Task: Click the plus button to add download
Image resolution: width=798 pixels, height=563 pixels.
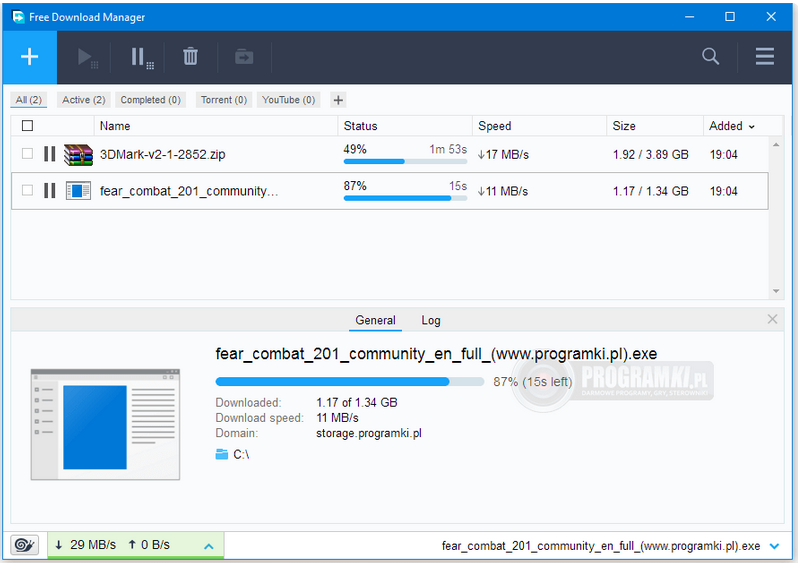Action: point(30,57)
